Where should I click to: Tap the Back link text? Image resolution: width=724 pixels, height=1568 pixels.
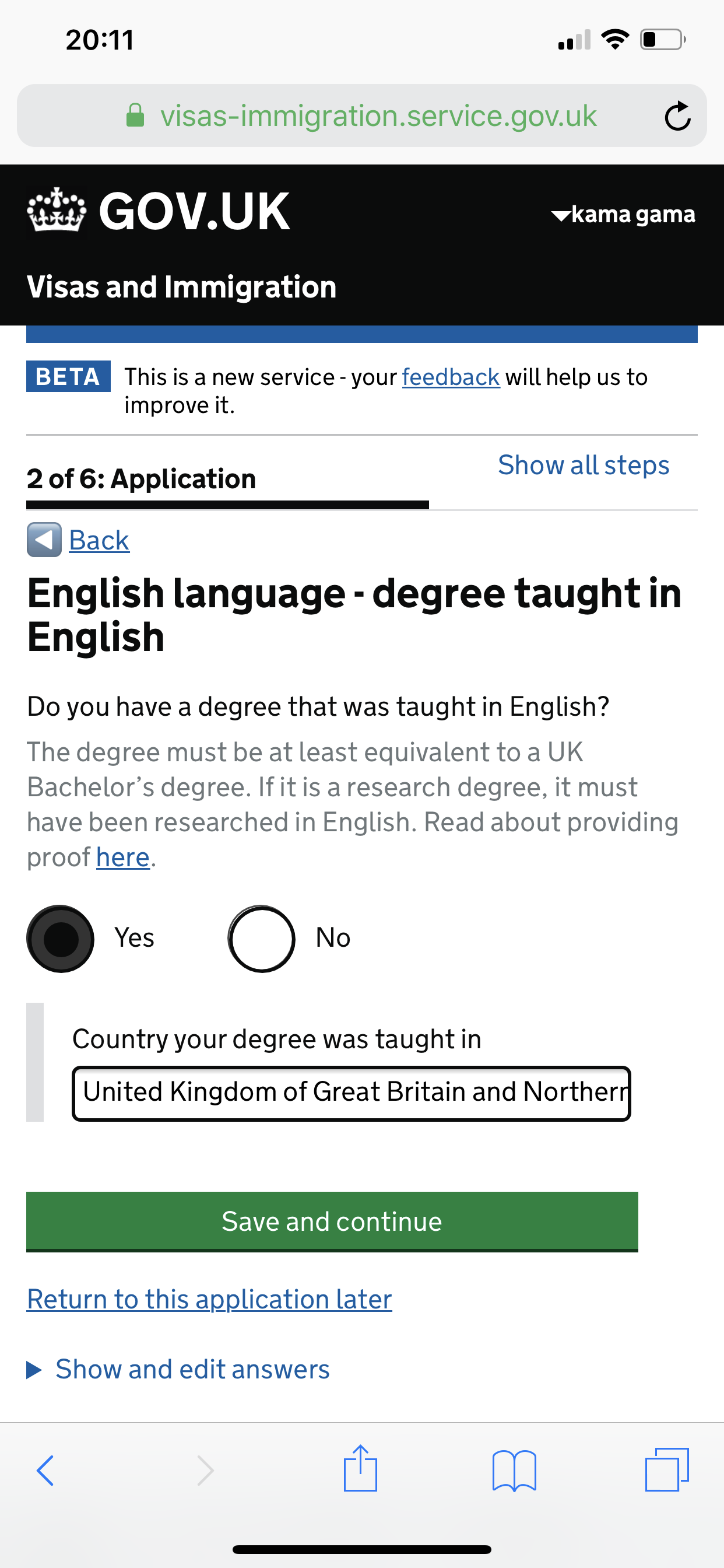coord(99,540)
